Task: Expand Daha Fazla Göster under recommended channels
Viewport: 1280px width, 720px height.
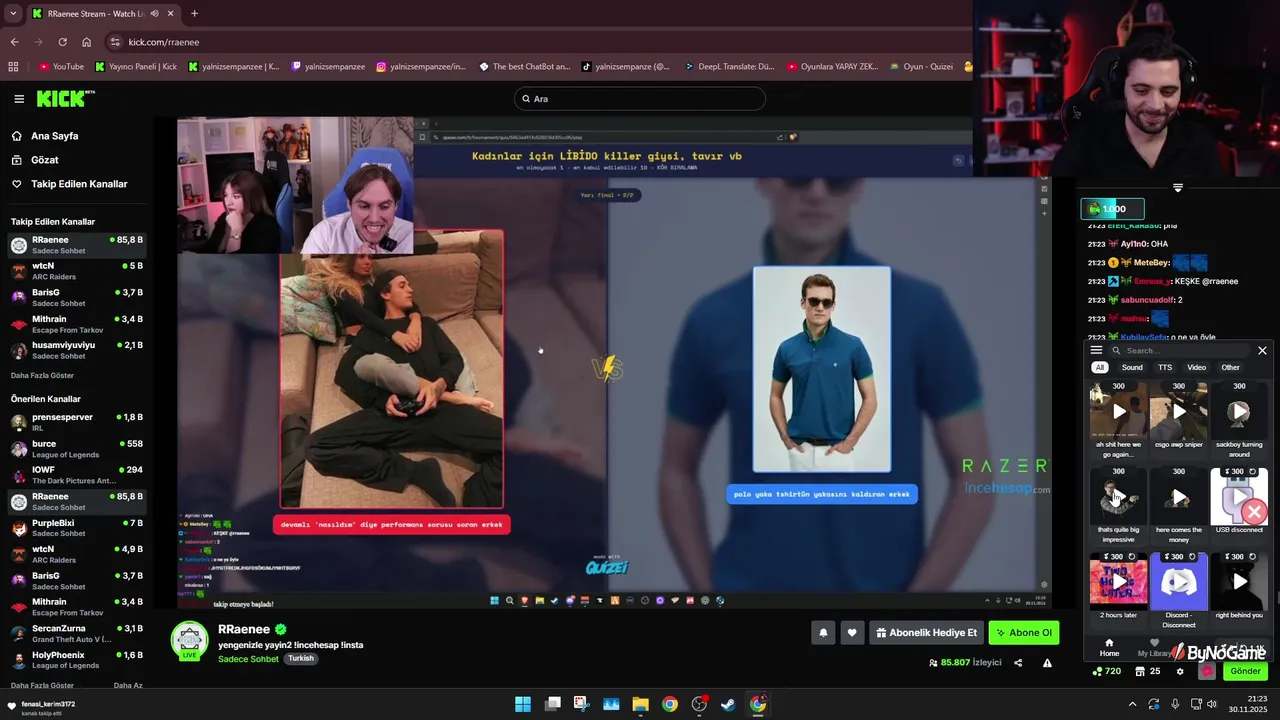Action: pos(42,686)
